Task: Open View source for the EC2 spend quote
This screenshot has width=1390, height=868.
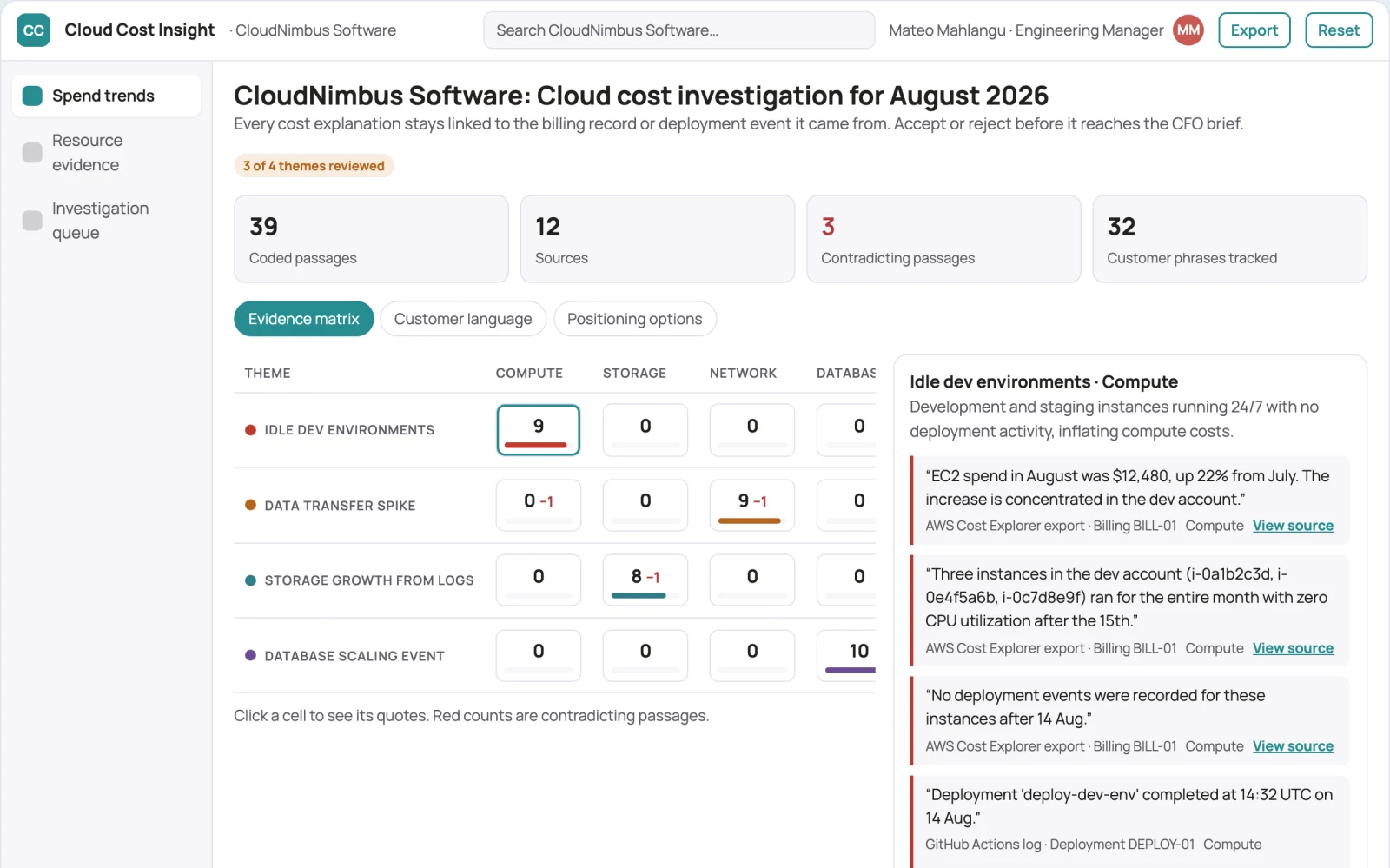Action: click(x=1293, y=526)
